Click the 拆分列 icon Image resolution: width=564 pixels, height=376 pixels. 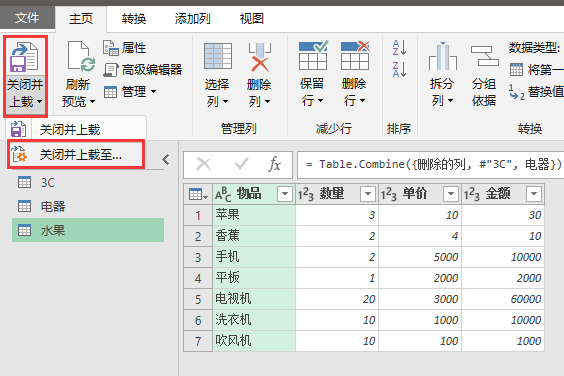(x=443, y=56)
